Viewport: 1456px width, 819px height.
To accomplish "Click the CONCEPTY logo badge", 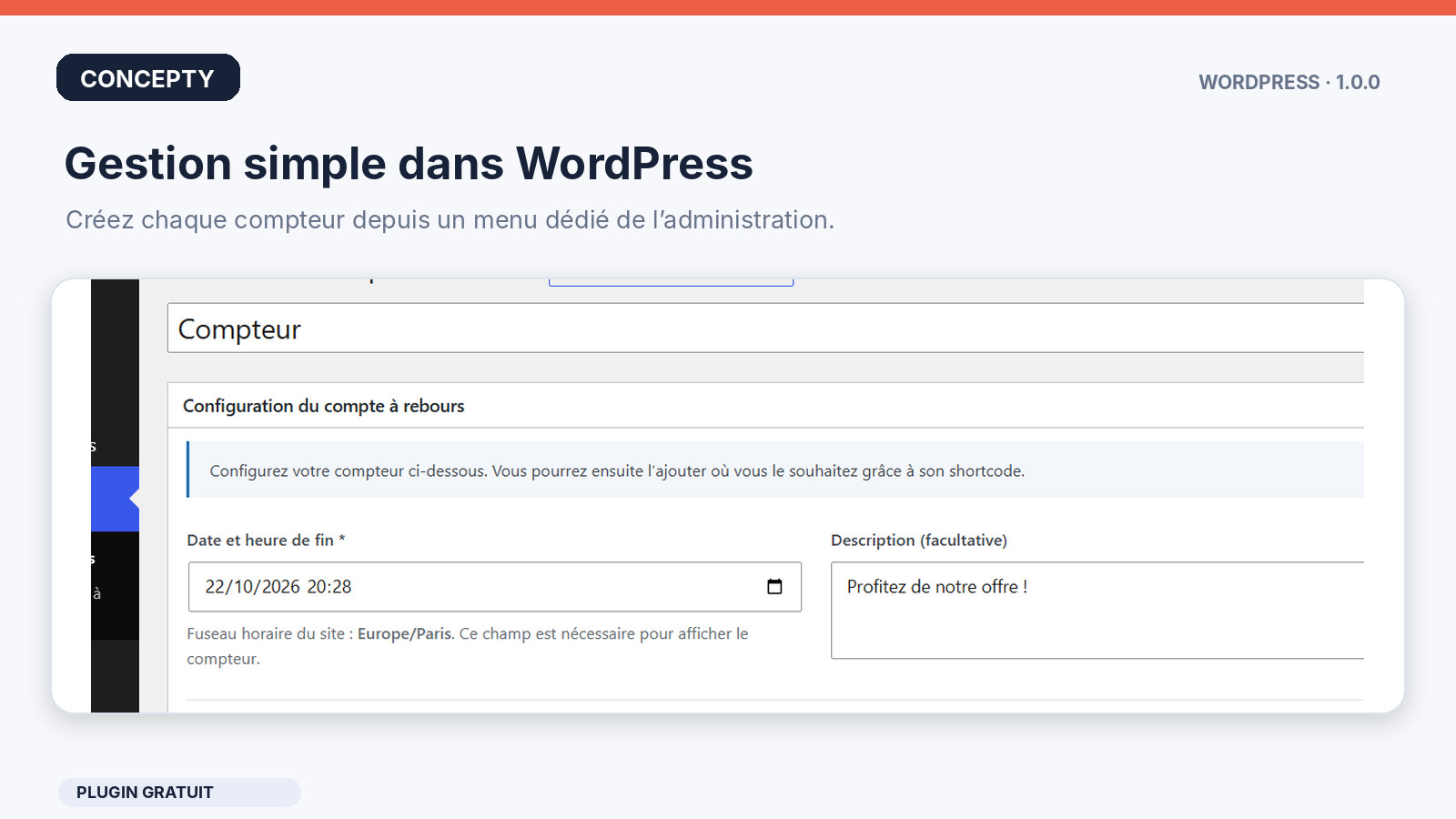I will click(148, 77).
